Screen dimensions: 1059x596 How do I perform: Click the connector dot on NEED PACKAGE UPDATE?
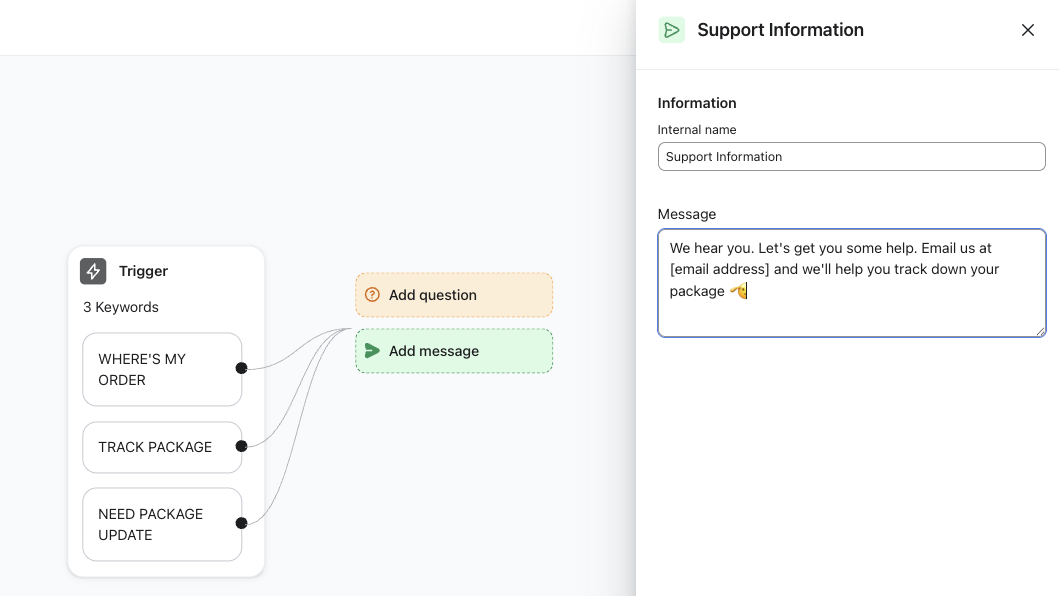241,523
